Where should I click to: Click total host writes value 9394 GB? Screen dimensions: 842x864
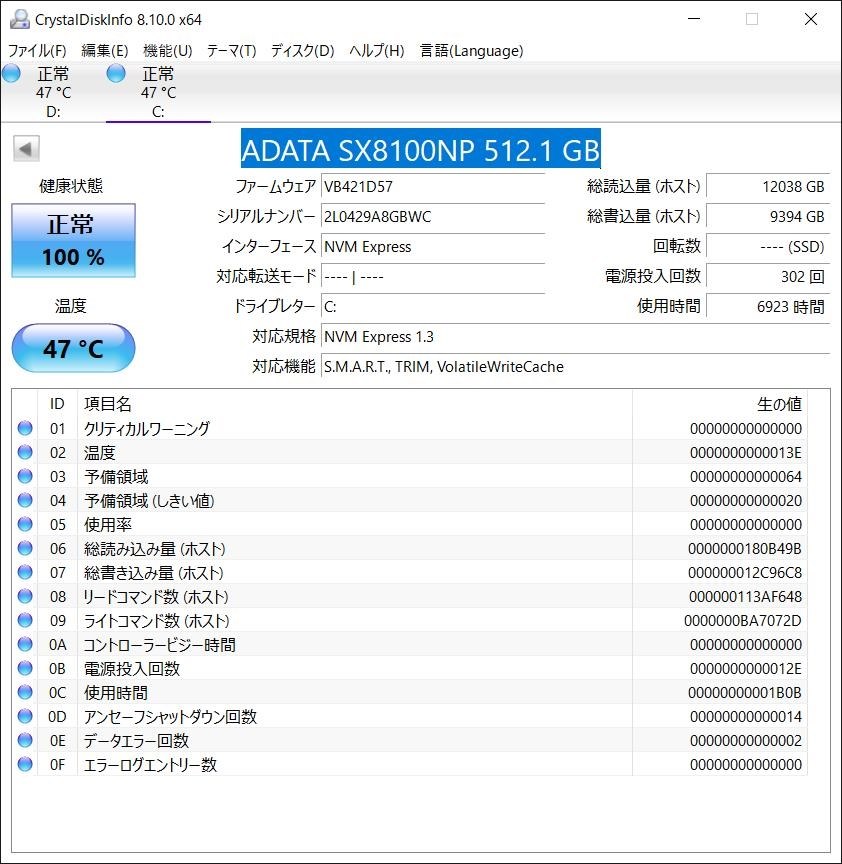tap(768, 217)
